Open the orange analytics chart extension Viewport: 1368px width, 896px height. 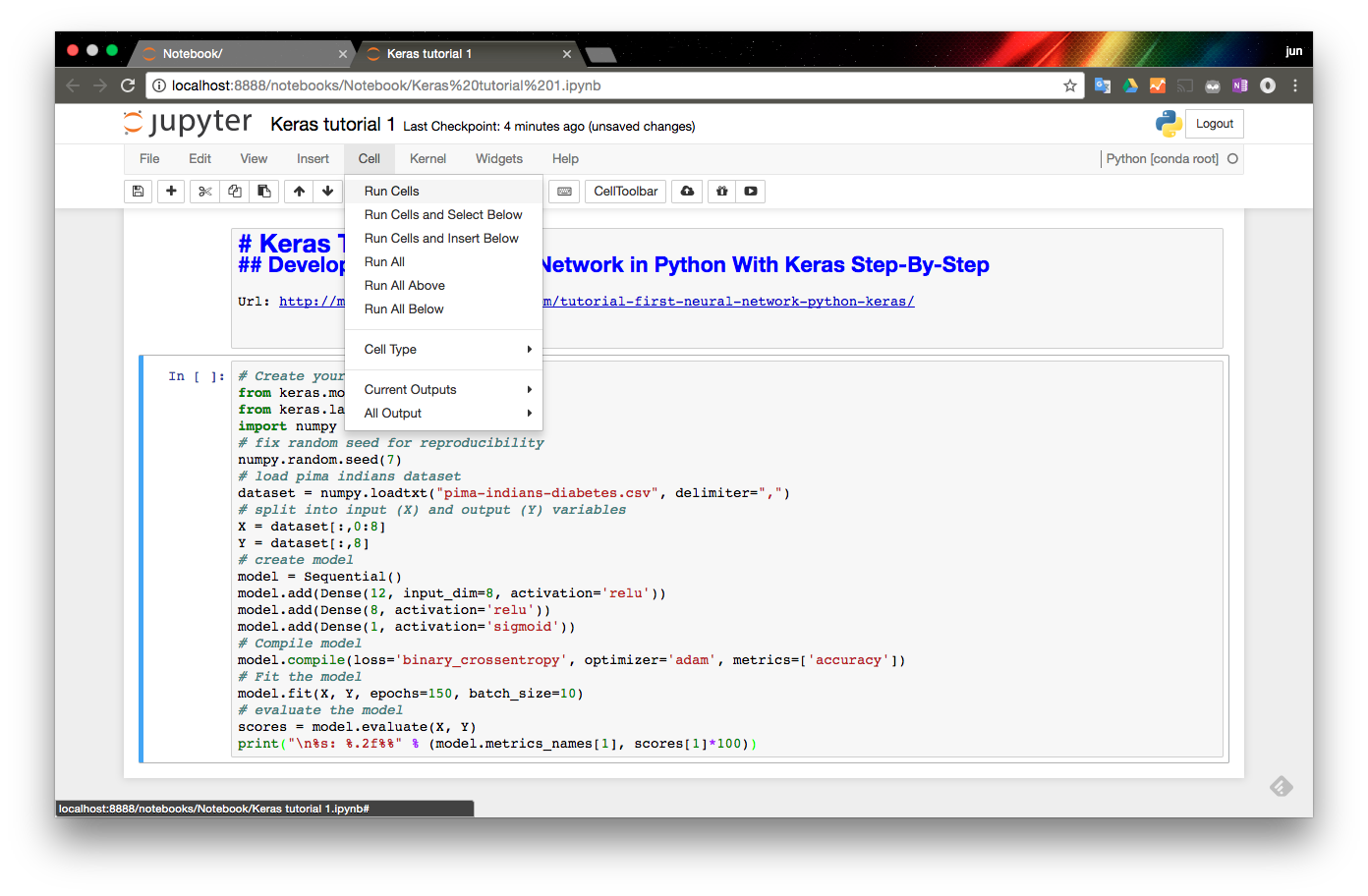pyautogui.click(x=1158, y=85)
